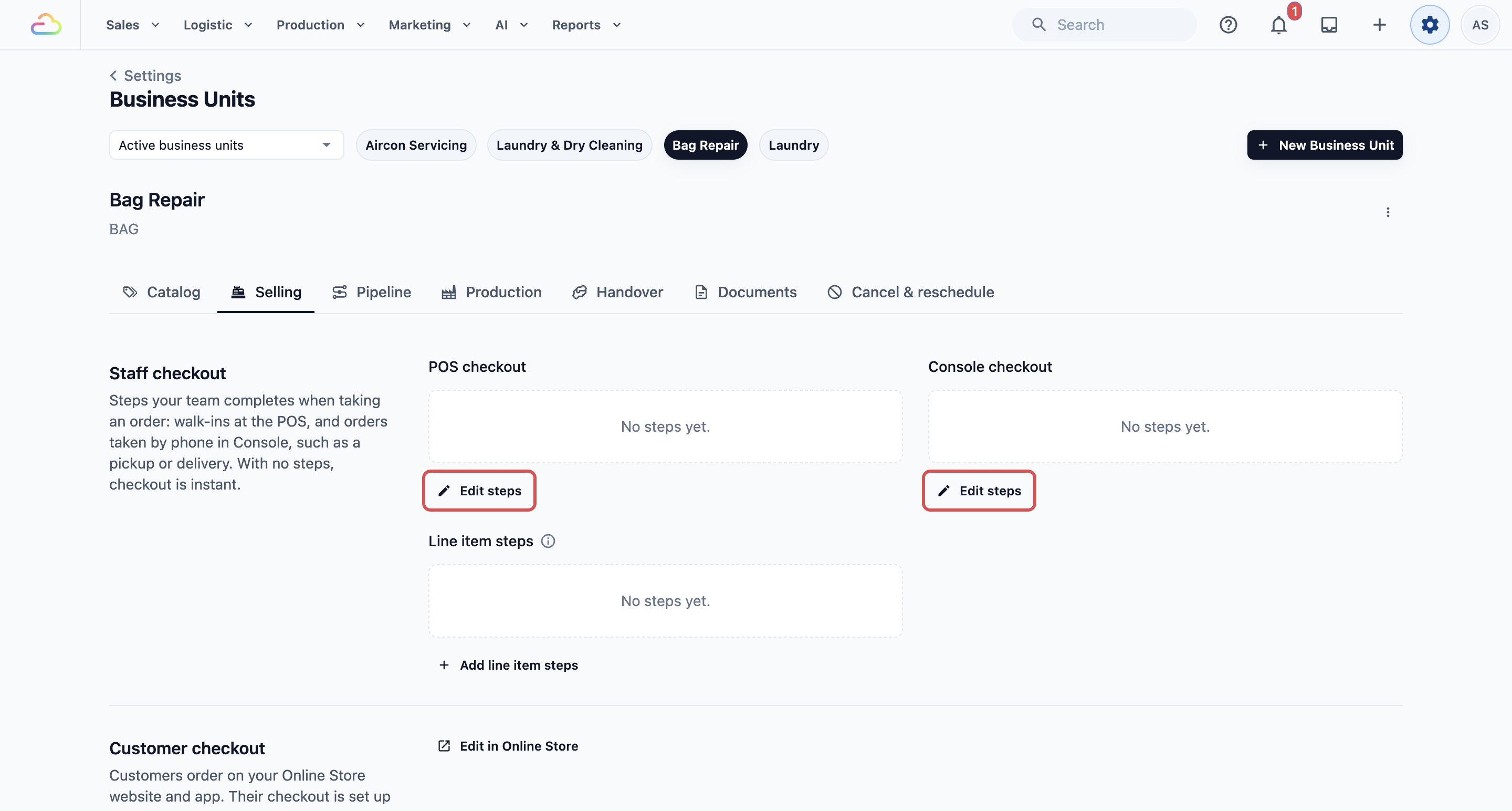Focus the Search input field
The image size is (1512, 811).
click(x=1104, y=25)
